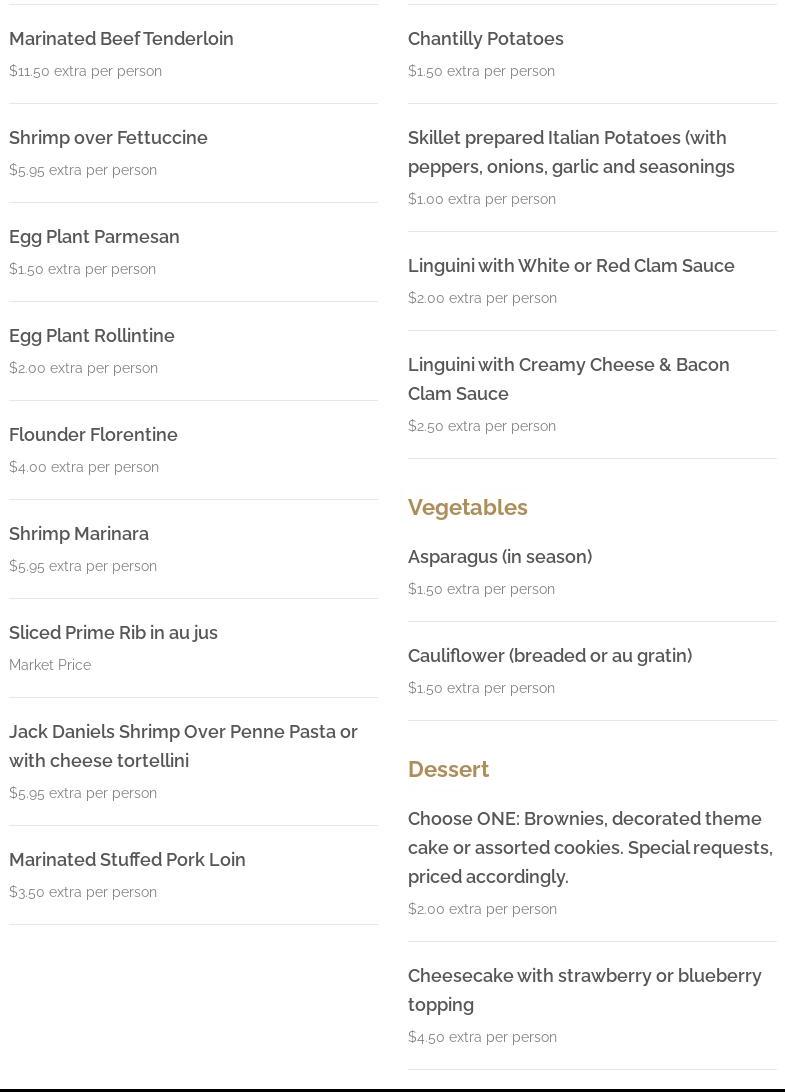This screenshot has height=1092, width=785.
Task: Click the Dessert section heading
Action: tap(448, 769)
